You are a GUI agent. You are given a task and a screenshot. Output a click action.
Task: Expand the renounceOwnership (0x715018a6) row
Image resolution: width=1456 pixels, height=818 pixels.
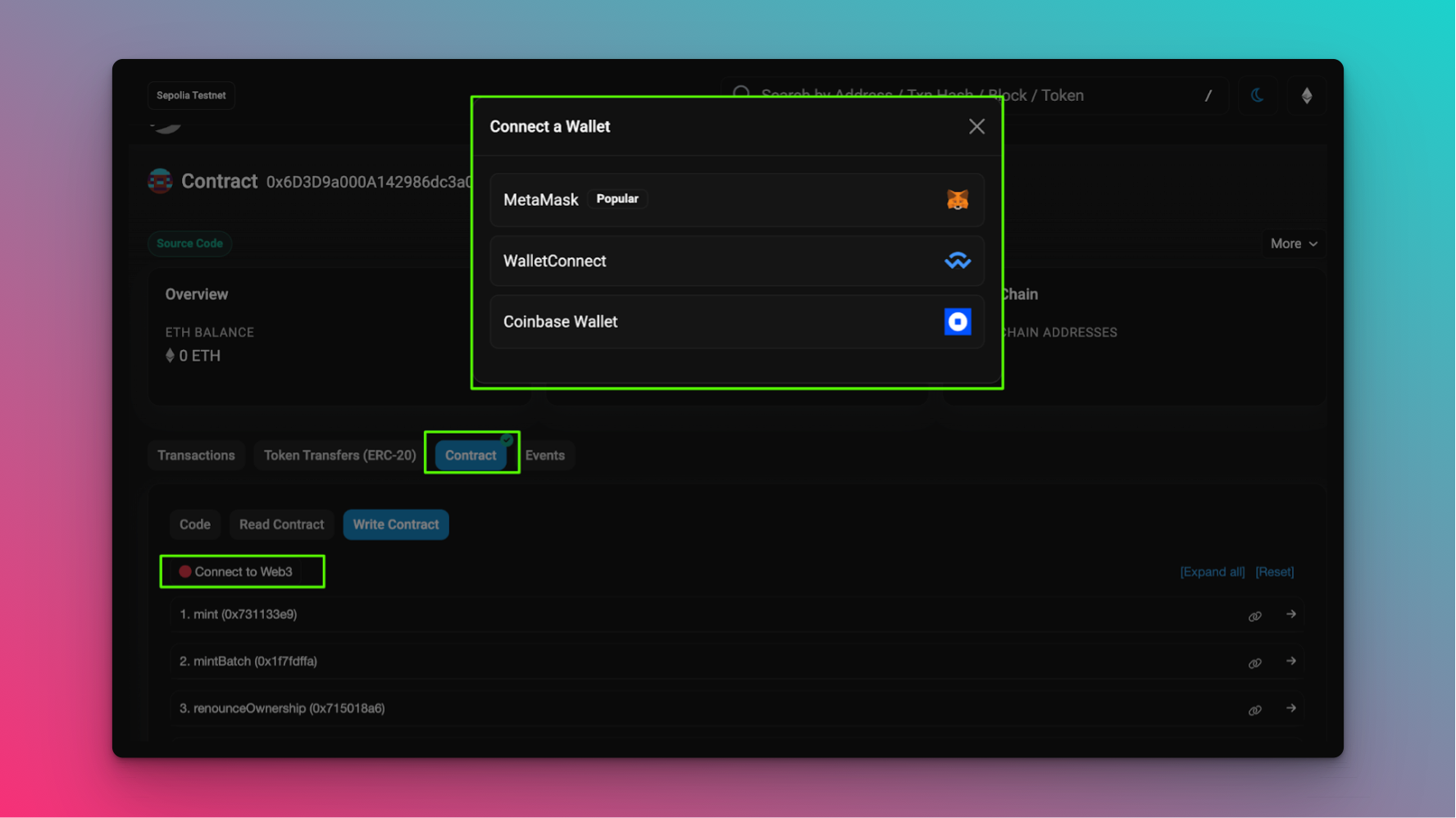737,708
